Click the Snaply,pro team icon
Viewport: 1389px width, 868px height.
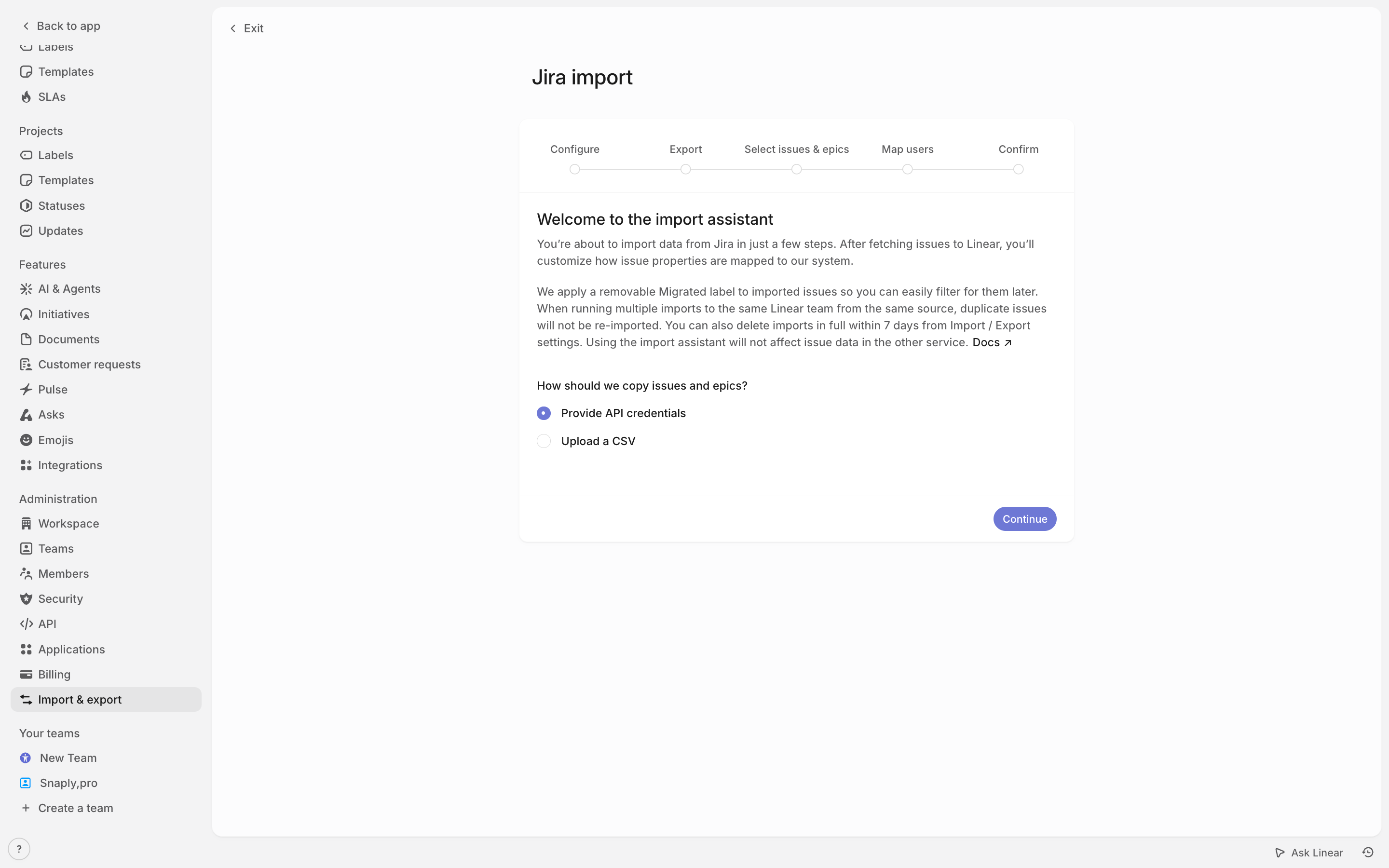tap(25, 783)
